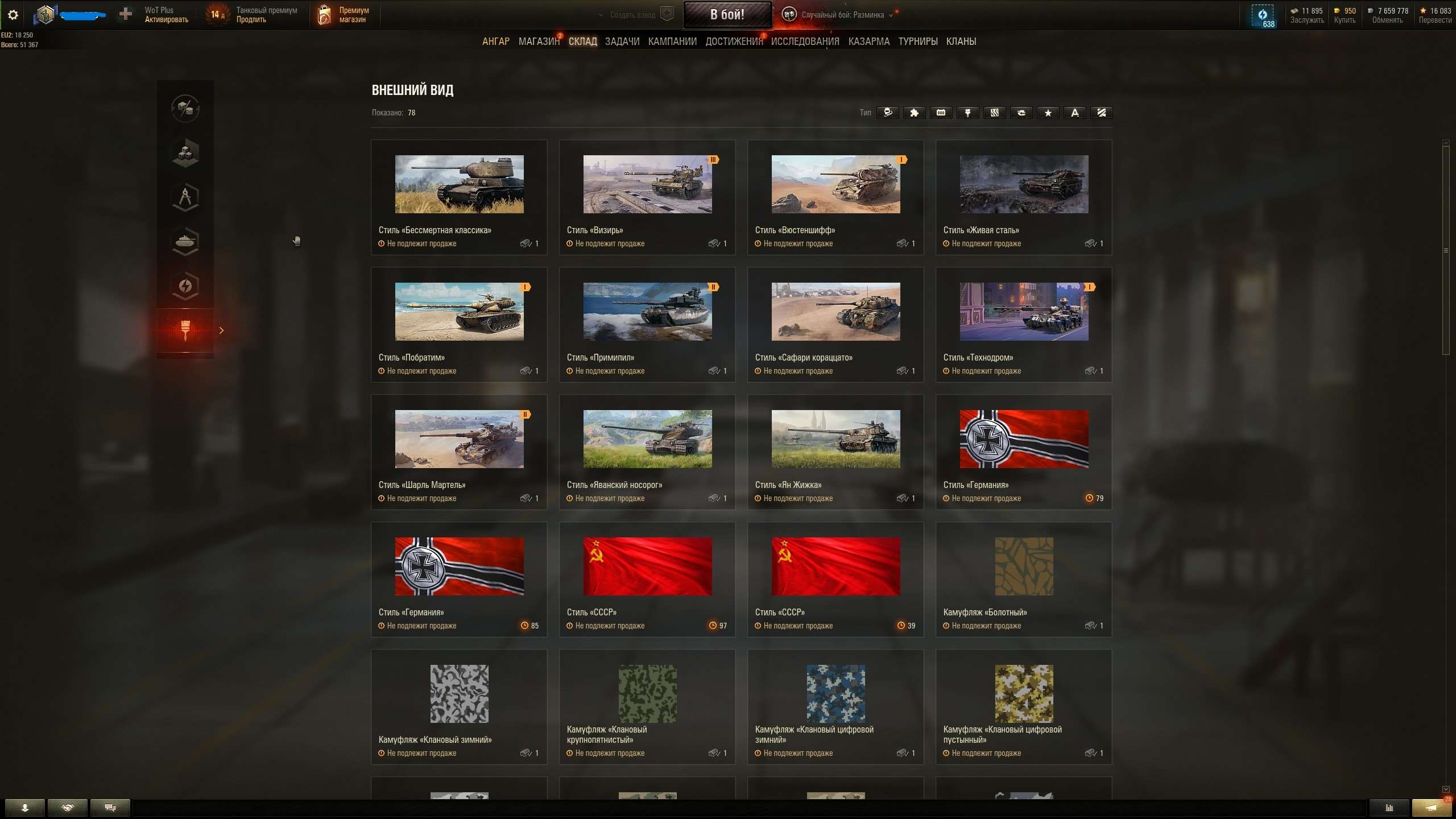Go to the Ангар tab
The image size is (1456, 819).
point(495,42)
